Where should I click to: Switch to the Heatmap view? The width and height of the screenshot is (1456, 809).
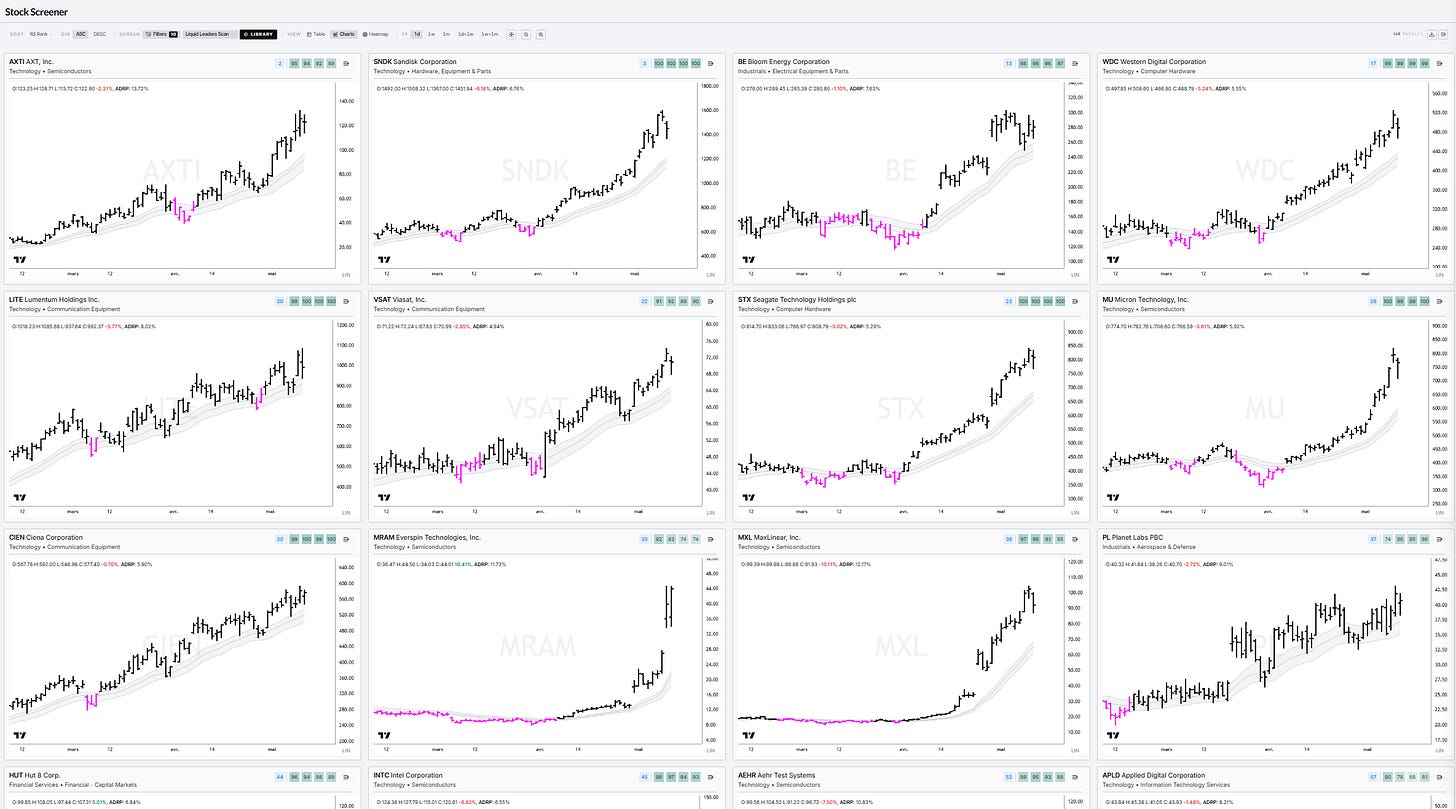(375, 34)
